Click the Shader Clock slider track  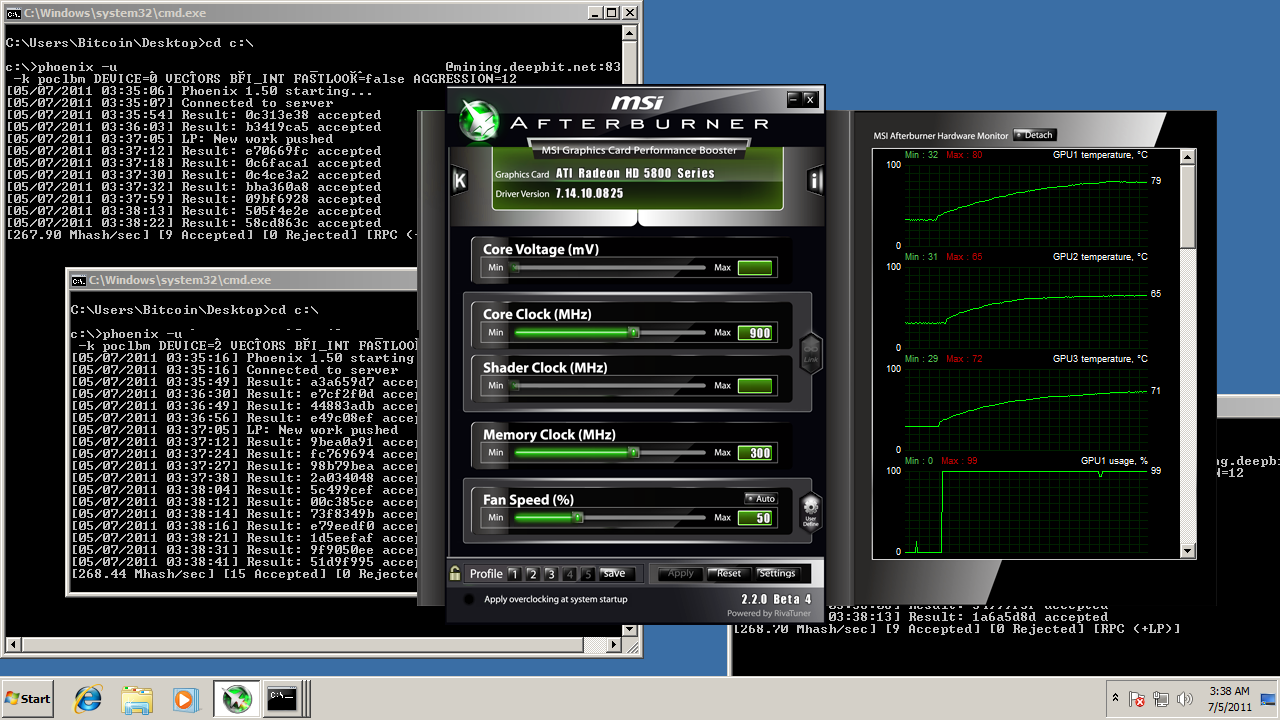(609, 385)
